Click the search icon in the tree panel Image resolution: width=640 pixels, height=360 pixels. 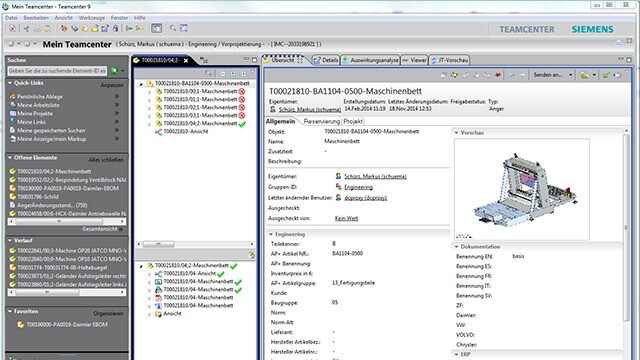208,73
